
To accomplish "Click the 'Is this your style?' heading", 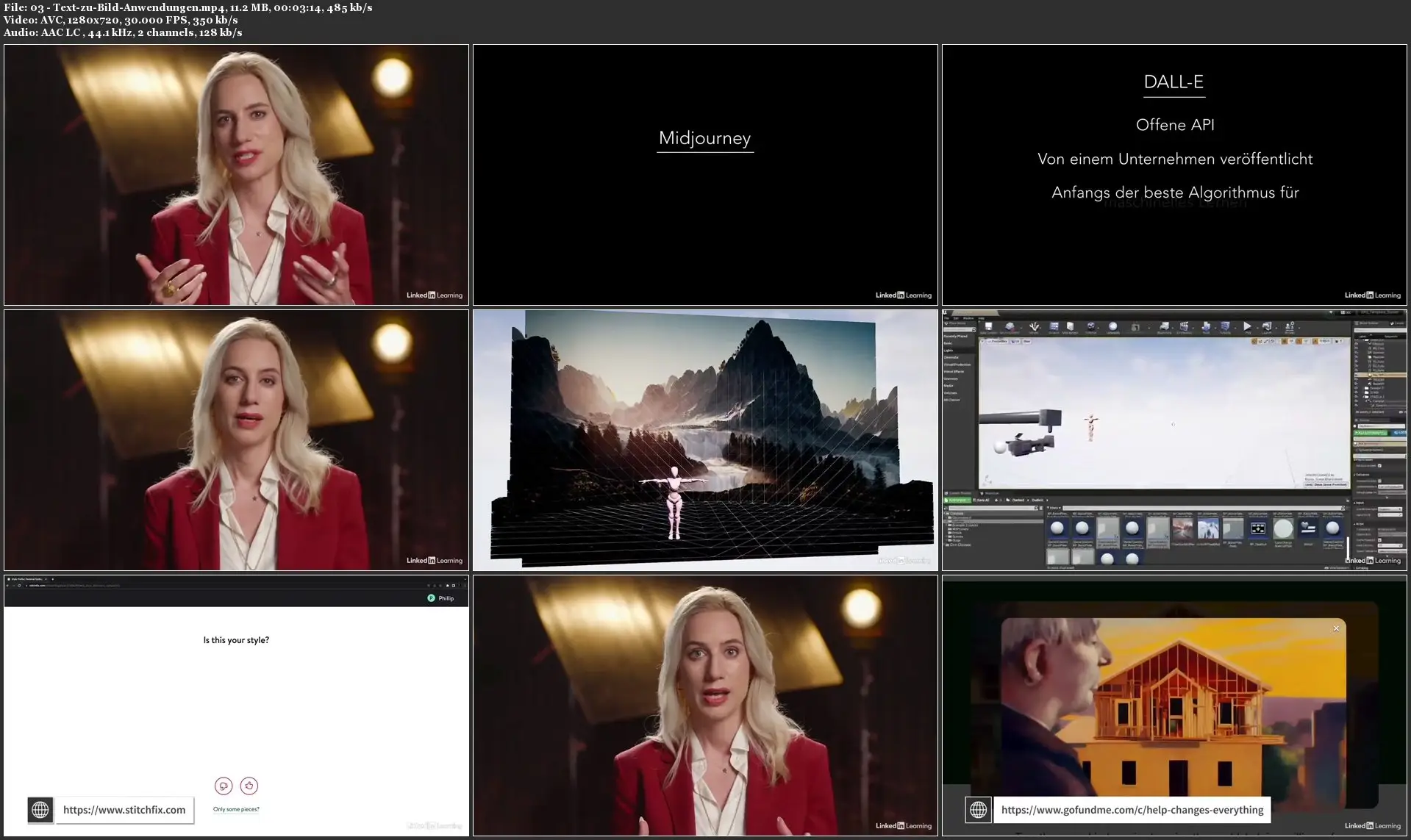I will [x=236, y=640].
